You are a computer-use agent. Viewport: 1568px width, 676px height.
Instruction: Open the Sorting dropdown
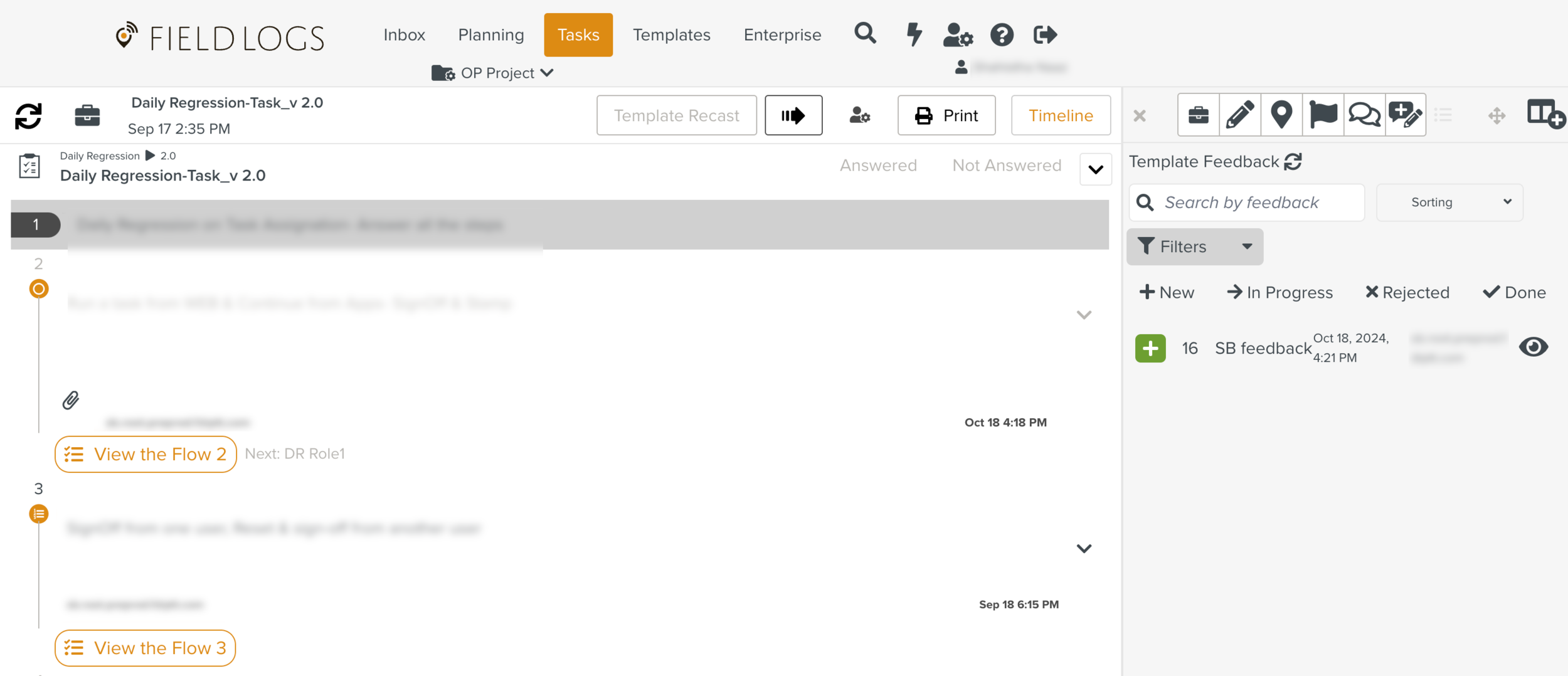(1449, 202)
